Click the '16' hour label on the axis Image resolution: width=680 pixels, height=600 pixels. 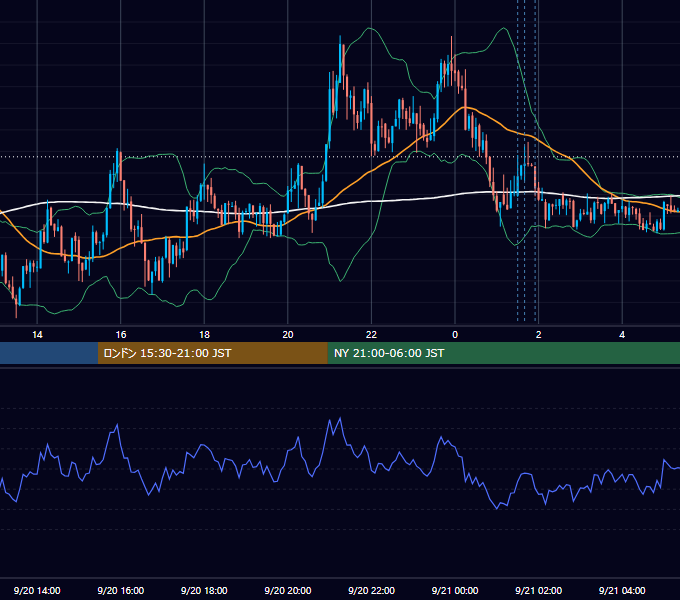[x=121, y=335]
